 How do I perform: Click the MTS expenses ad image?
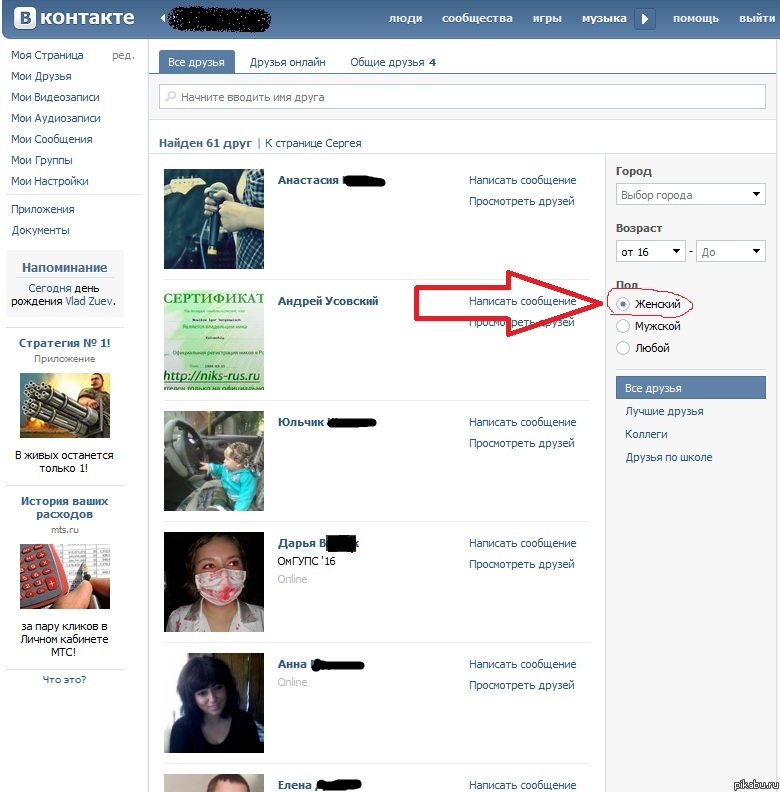point(65,577)
